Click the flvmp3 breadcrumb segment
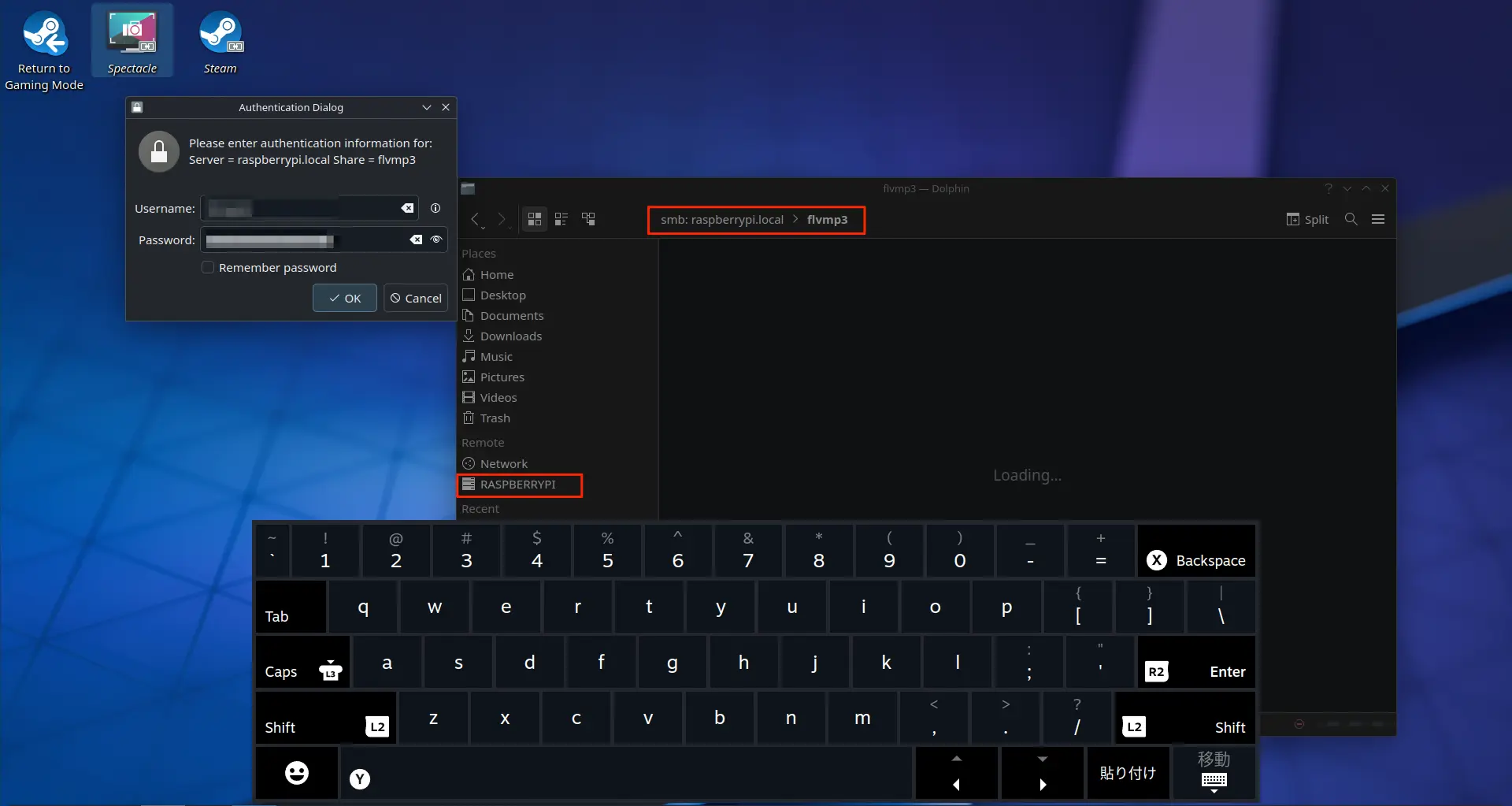Screen dimensions: 1512x806 pyautogui.click(x=827, y=220)
